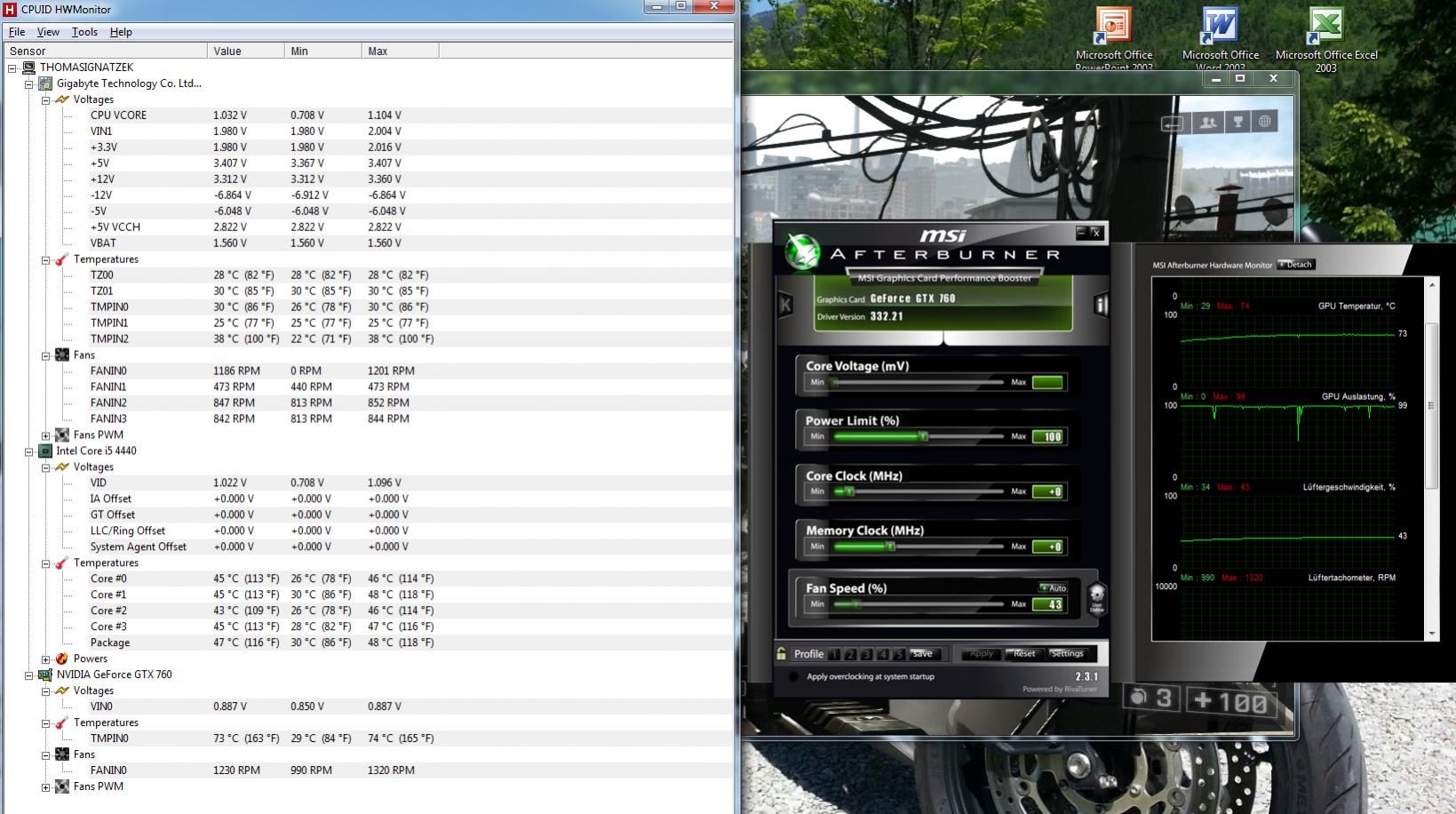The image size is (1456, 814).
Task: Click the NVIDIA Fans PWM fan icon
Action: click(x=62, y=787)
